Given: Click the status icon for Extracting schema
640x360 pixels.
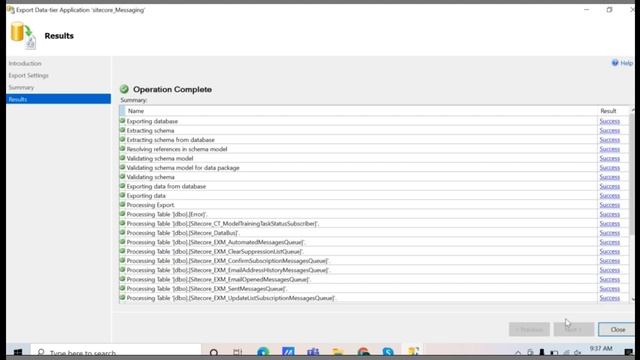Looking at the screenshot, I should pos(122,130).
